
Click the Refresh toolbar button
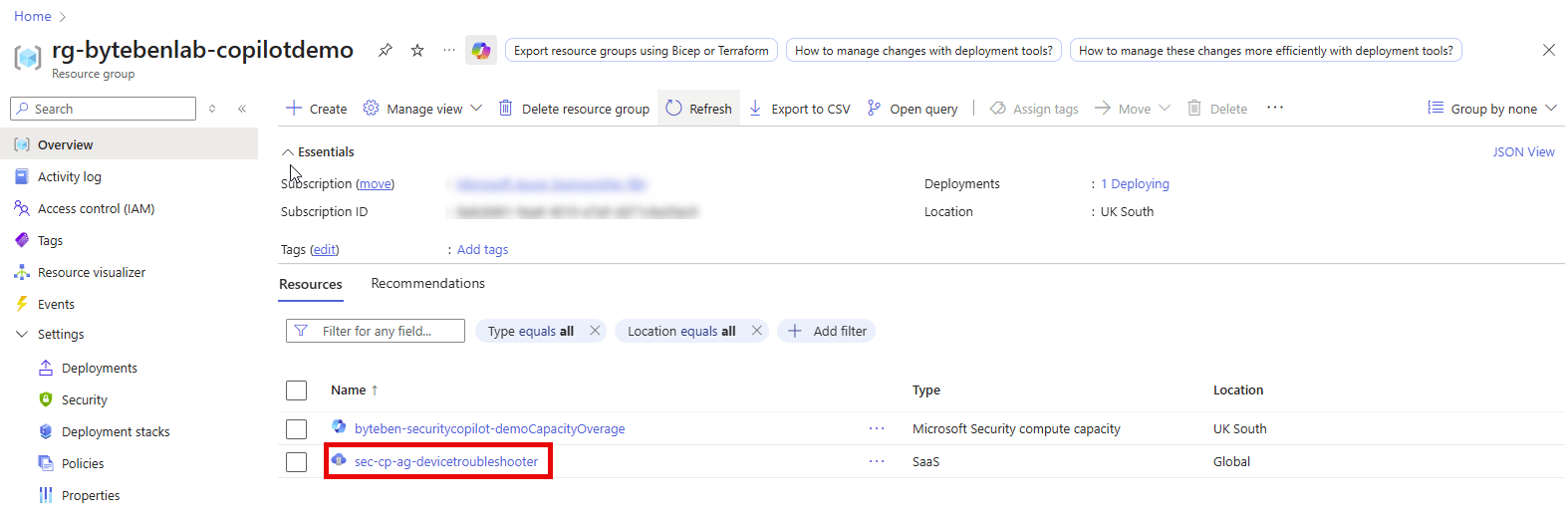(x=698, y=109)
